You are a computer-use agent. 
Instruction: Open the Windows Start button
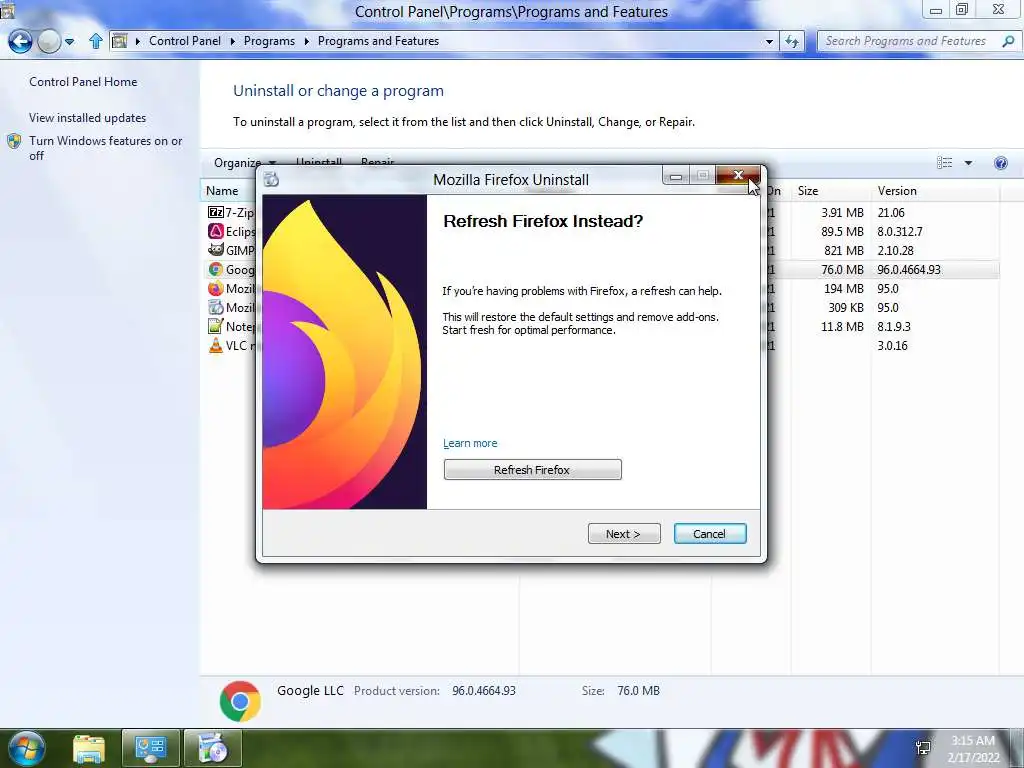tap(25, 748)
